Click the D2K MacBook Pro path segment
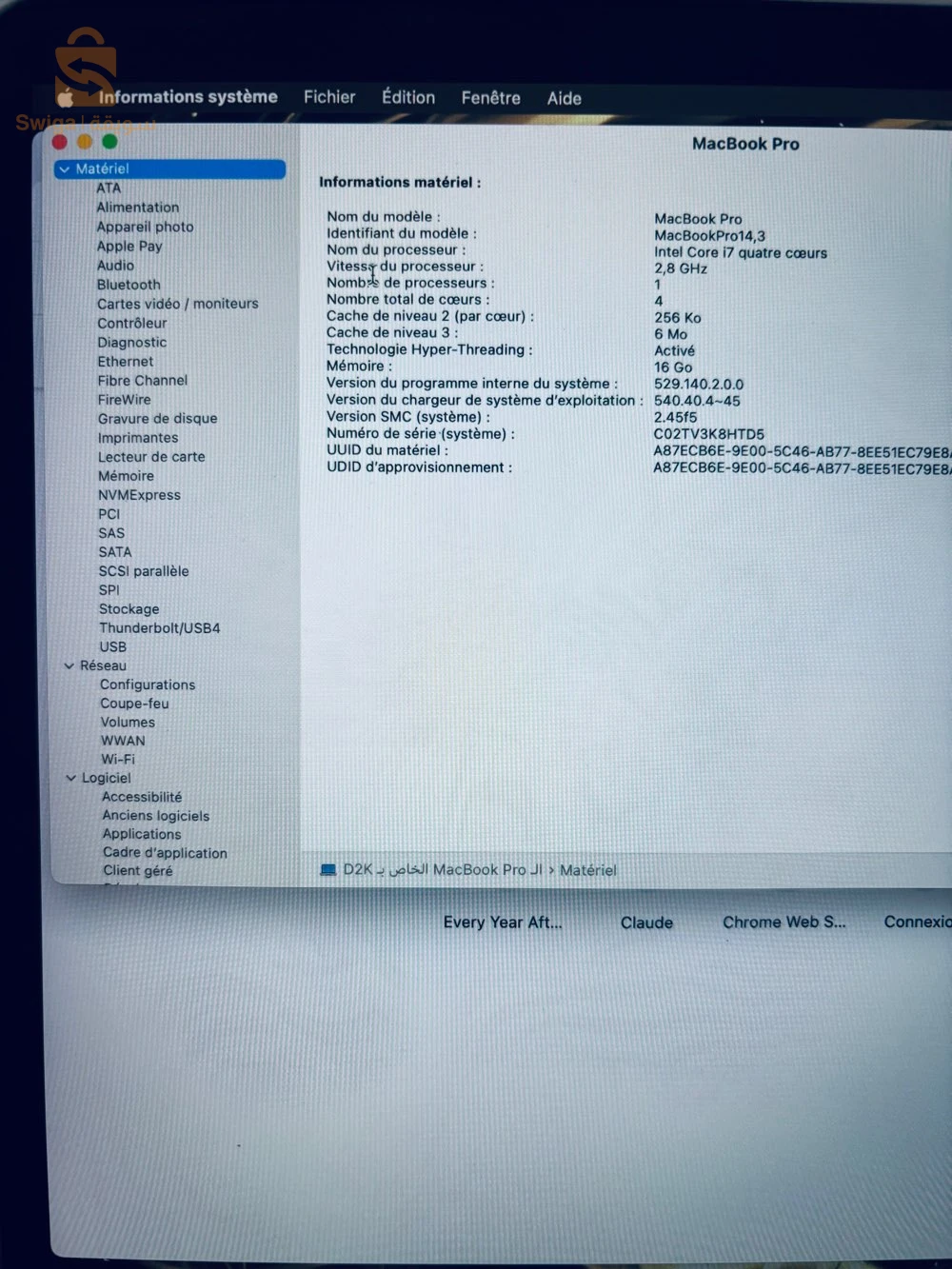 (x=443, y=870)
